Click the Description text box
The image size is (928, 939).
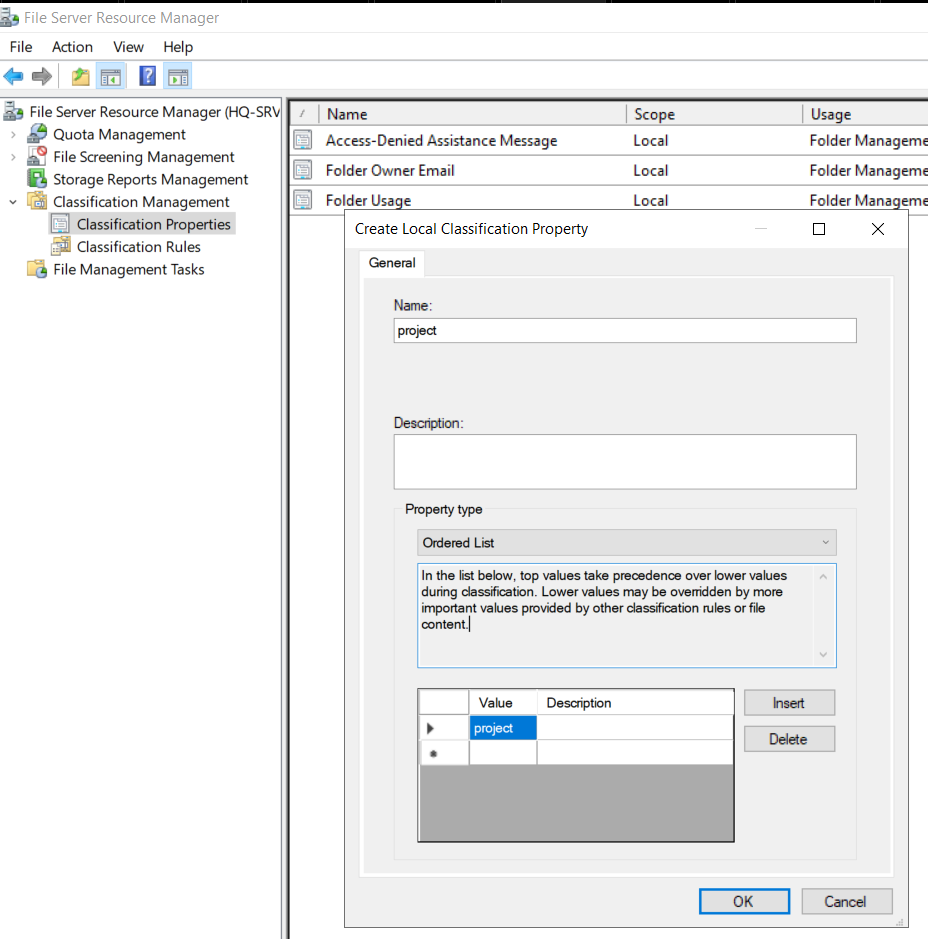pos(625,462)
